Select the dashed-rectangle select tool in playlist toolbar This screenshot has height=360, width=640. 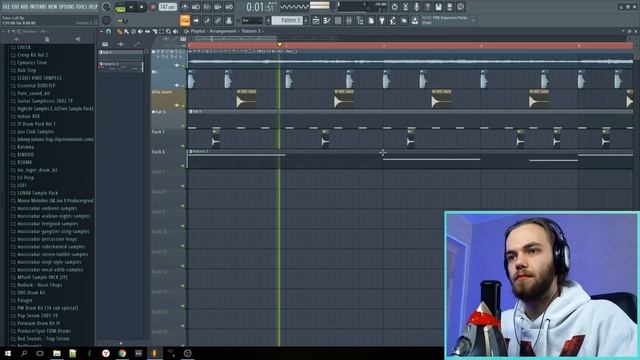[162, 31]
